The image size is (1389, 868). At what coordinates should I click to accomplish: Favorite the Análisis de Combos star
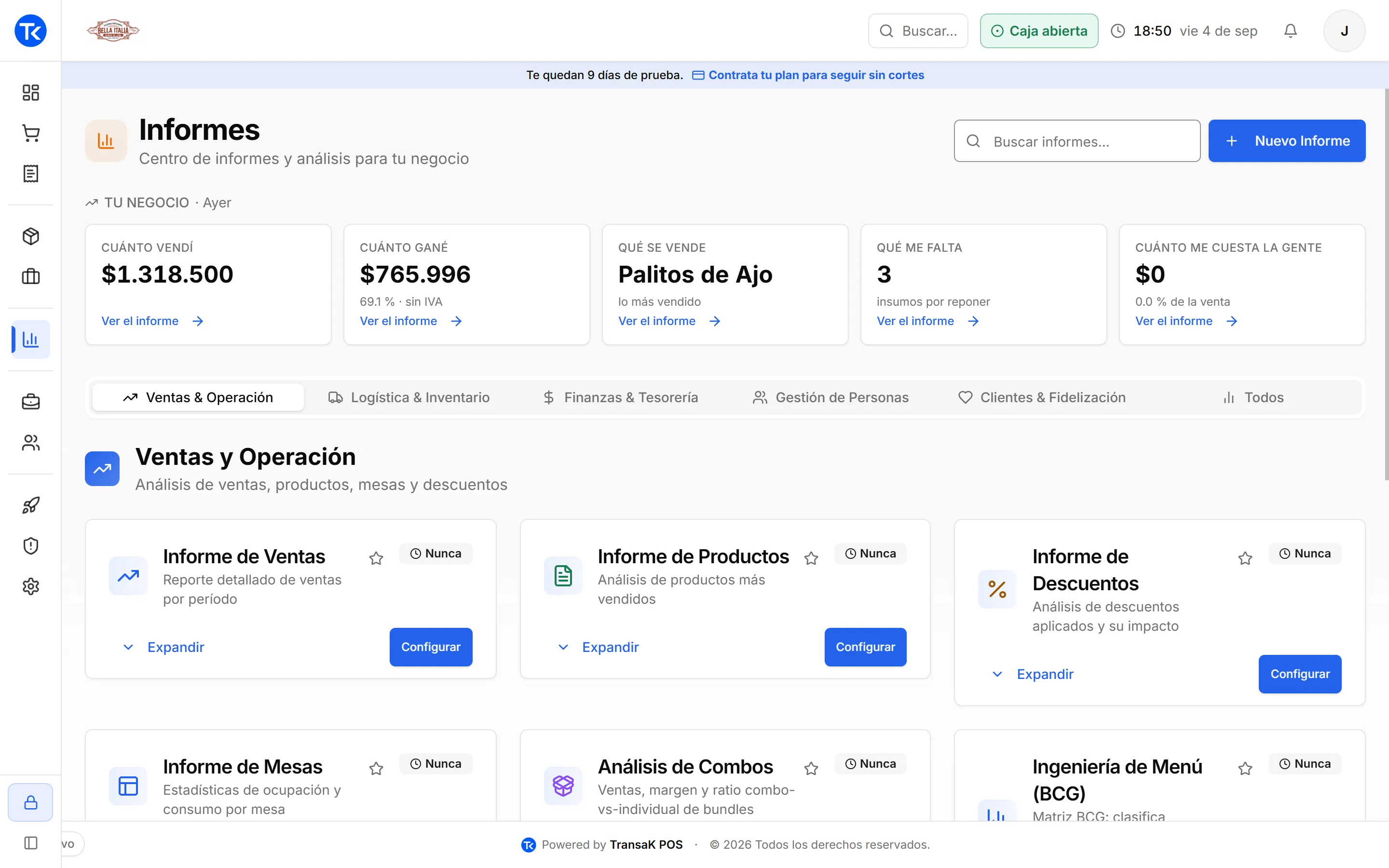(811, 768)
